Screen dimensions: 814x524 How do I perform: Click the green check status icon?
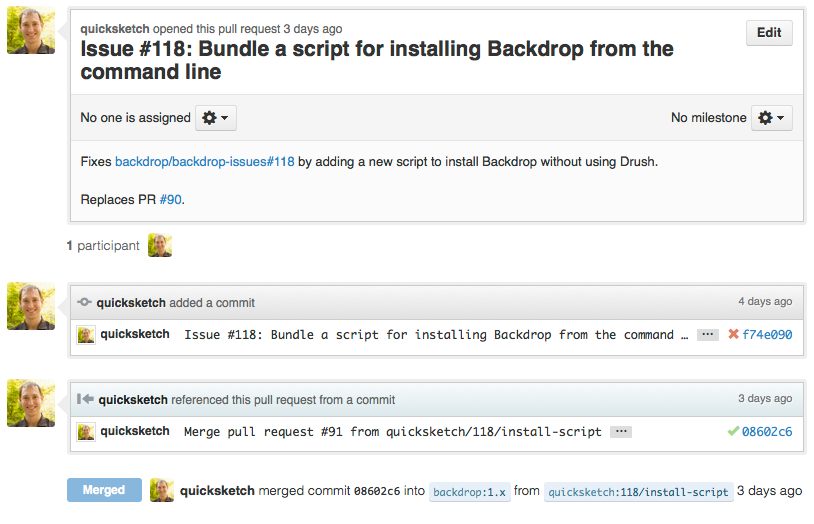tap(733, 431)
